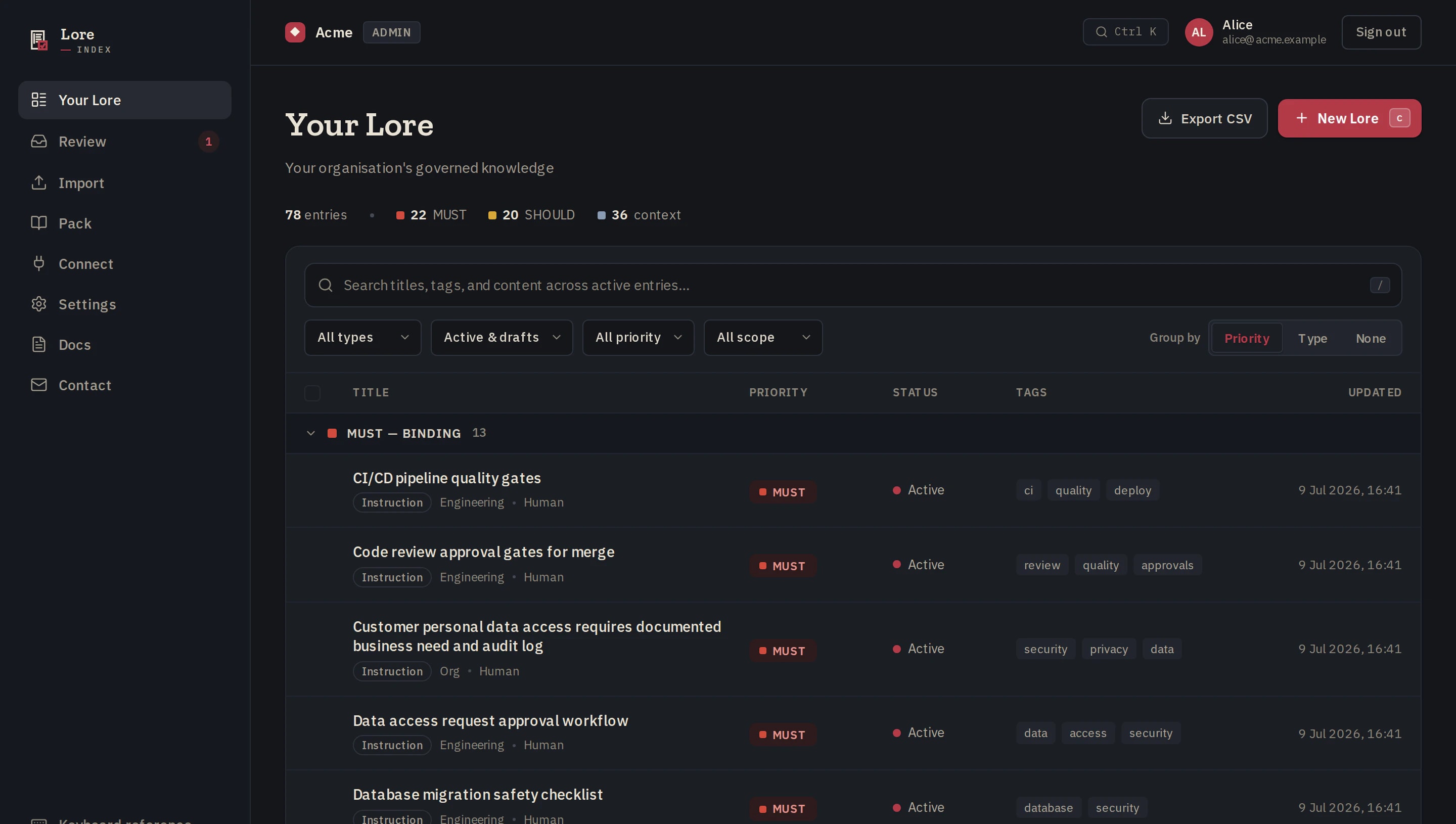Go to Your Lore in sidebar
This screenshot has width=1456, height=824.
(x=124, y=100)
